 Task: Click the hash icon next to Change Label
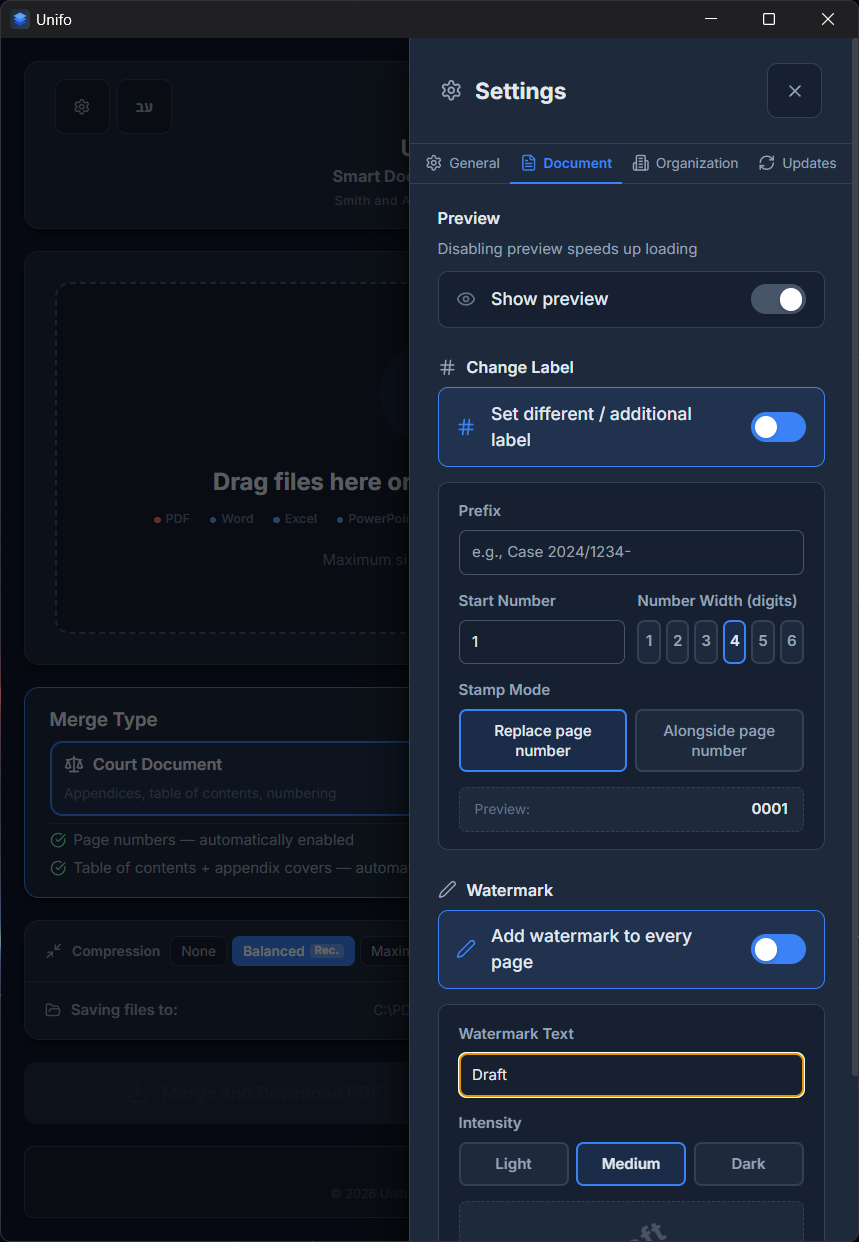pos(446,367)
